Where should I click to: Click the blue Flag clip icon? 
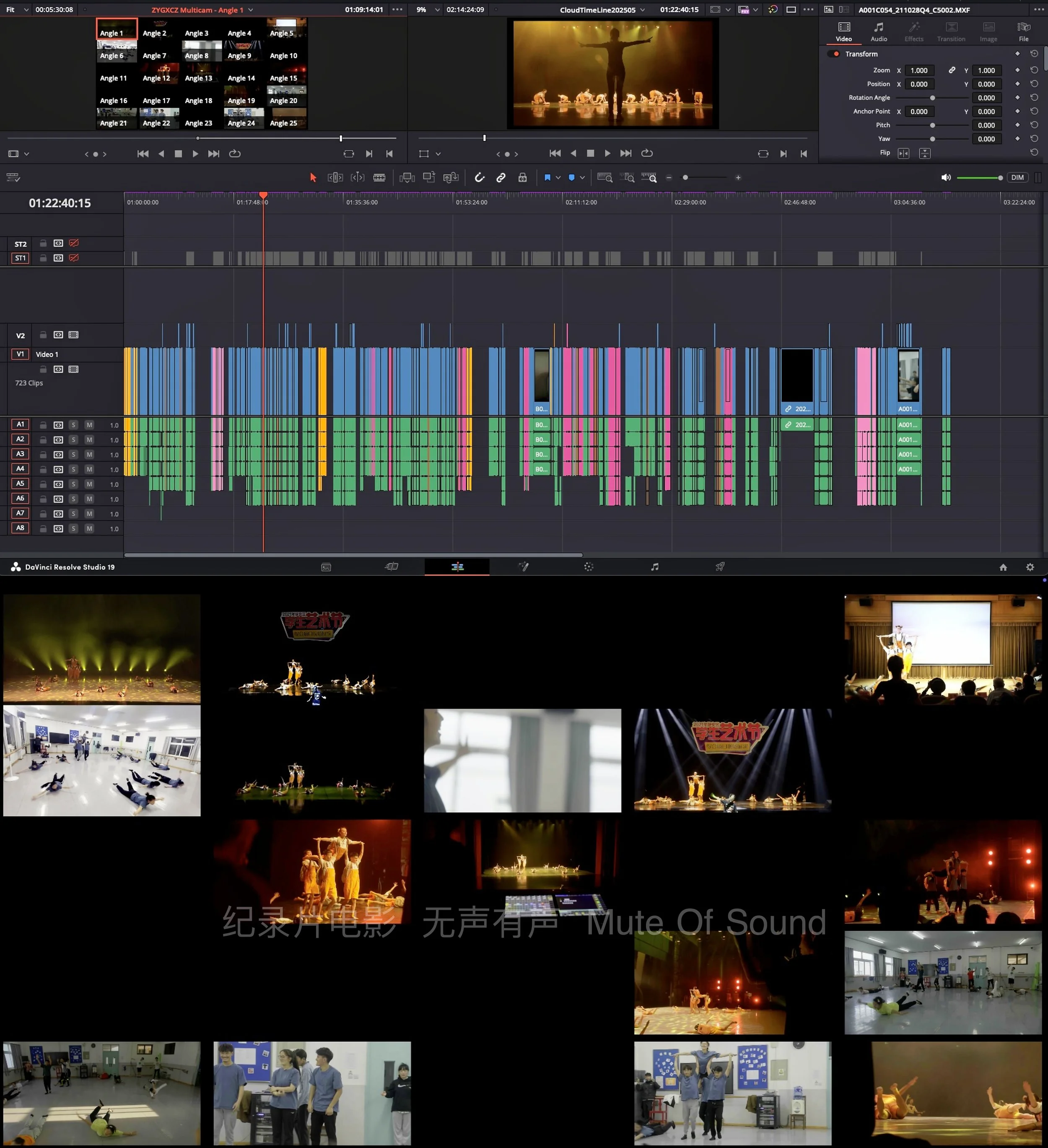pos(547,178)
